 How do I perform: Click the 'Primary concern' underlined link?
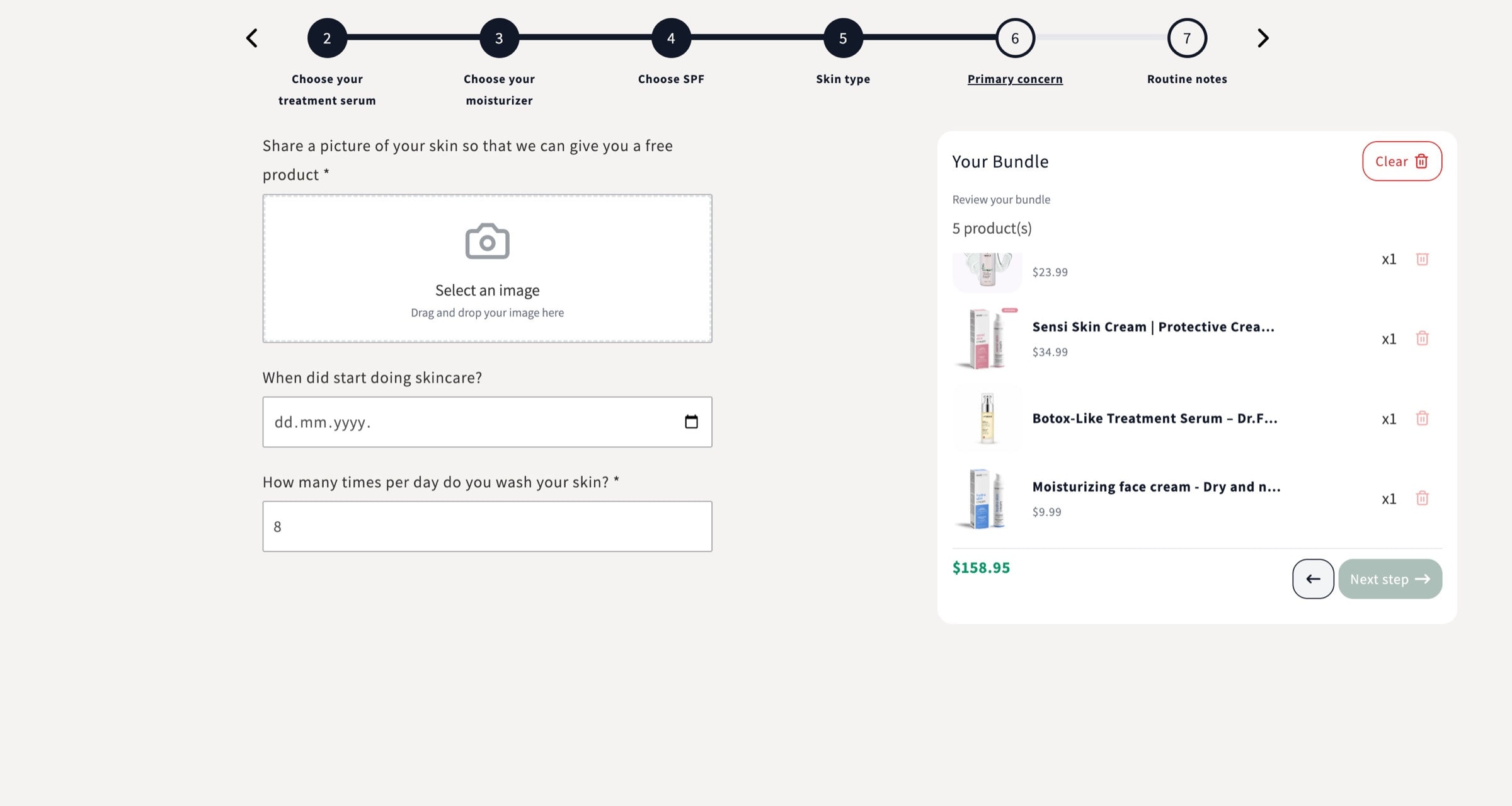point(1015,79)
